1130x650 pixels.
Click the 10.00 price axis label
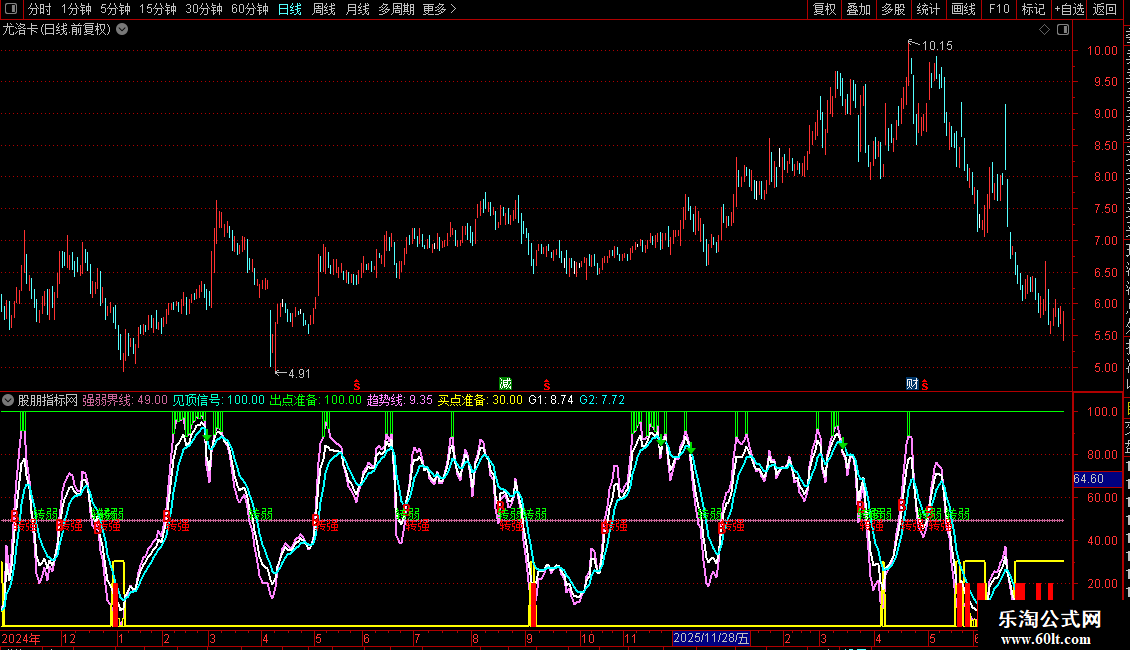point(1103,50)
